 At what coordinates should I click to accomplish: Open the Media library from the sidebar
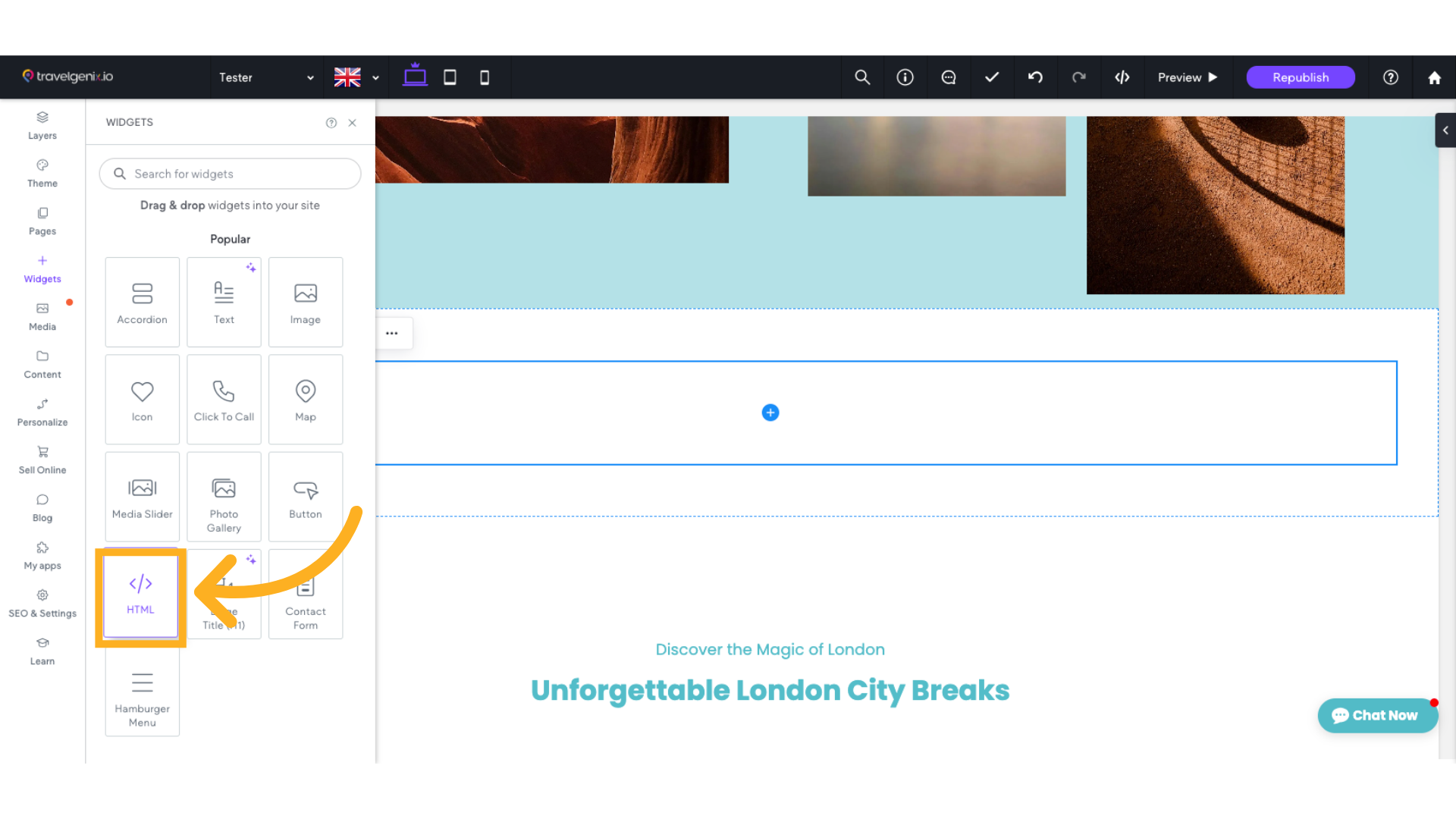(x=42, y=315)
